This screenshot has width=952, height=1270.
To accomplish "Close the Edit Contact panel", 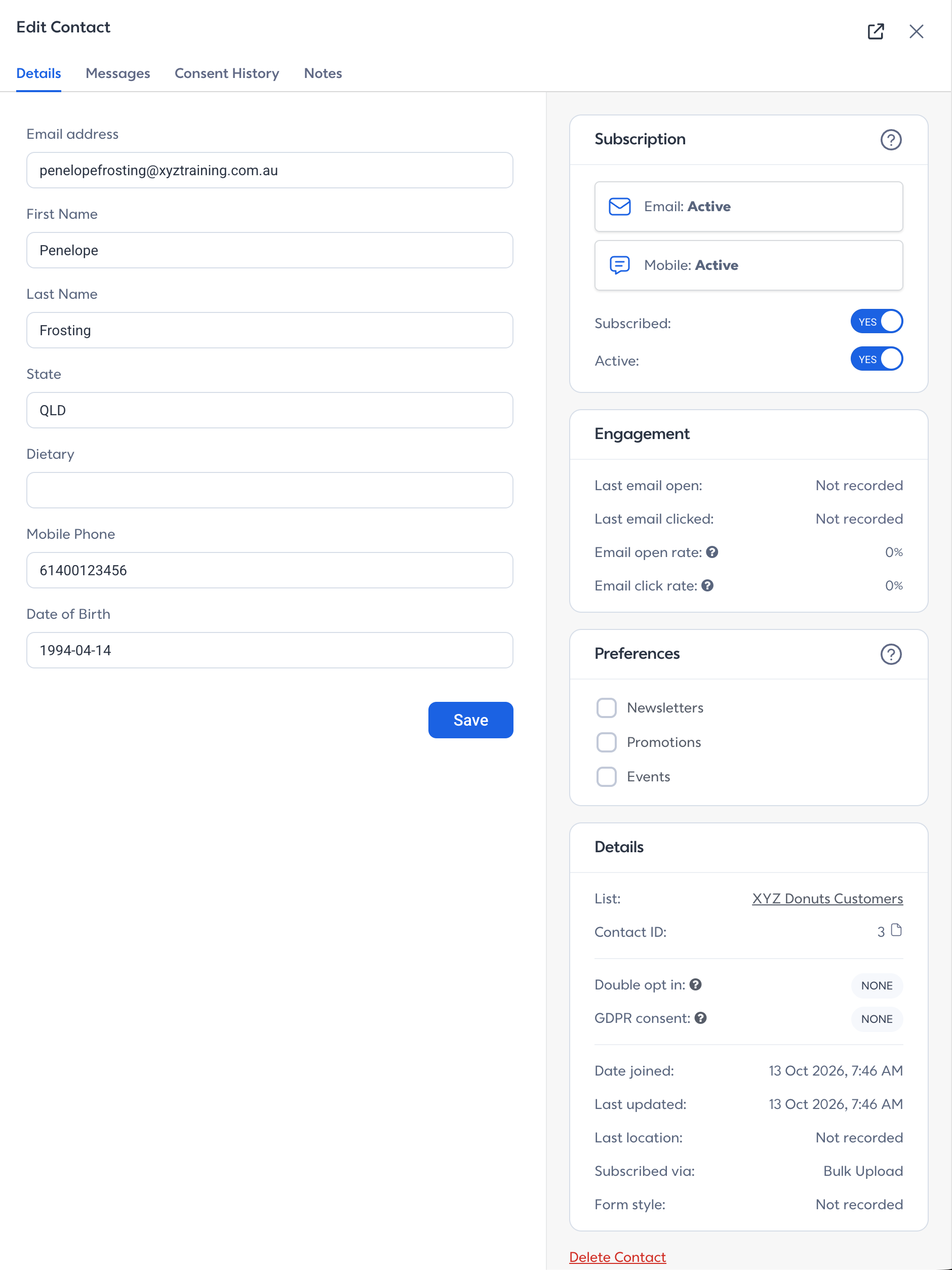I will [916, 31].
